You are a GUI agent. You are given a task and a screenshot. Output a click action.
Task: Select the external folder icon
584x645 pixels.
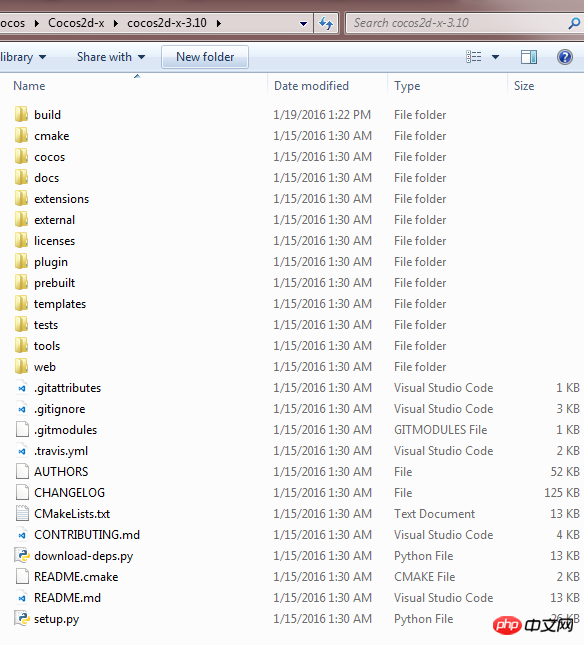[x=21, y=219]
